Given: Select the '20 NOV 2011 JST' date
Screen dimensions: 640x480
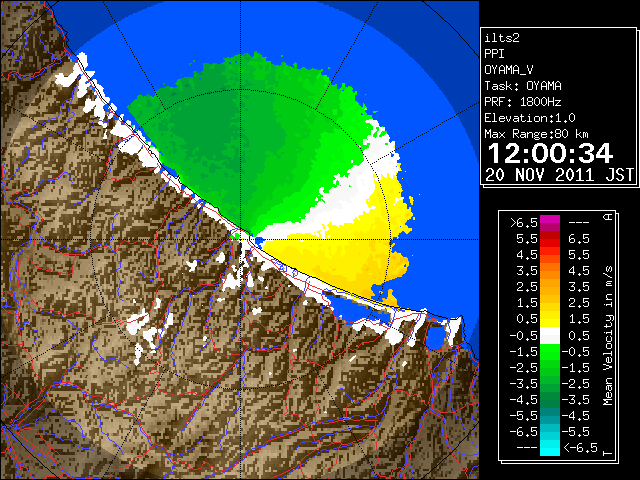Looking at the screenshot, I should tap(560, 175).
